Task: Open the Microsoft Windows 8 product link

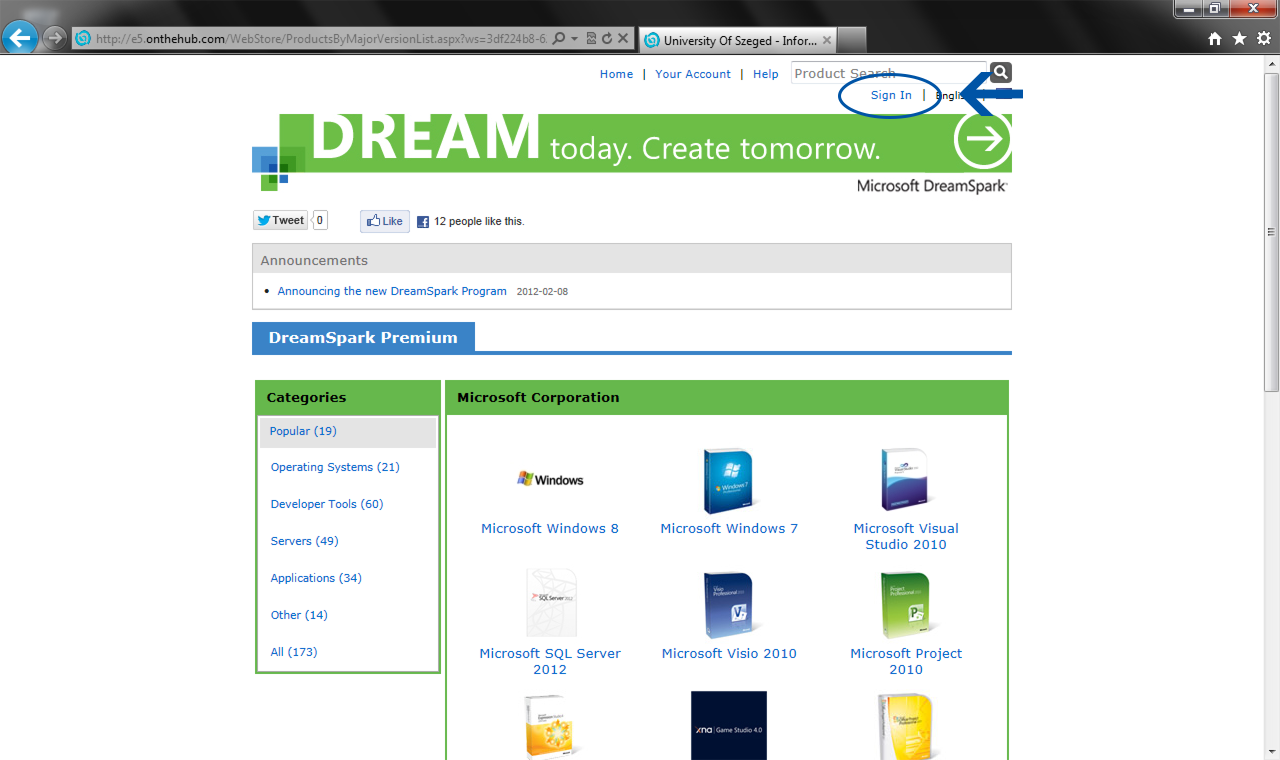Action: point(550,529)
